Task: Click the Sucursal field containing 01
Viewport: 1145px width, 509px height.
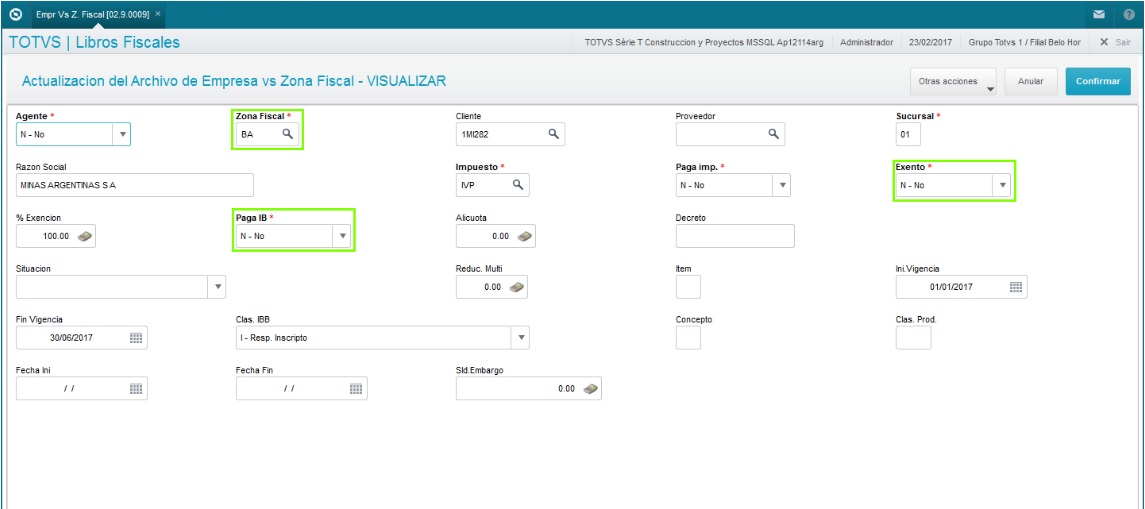Action: tap(908, 134)
